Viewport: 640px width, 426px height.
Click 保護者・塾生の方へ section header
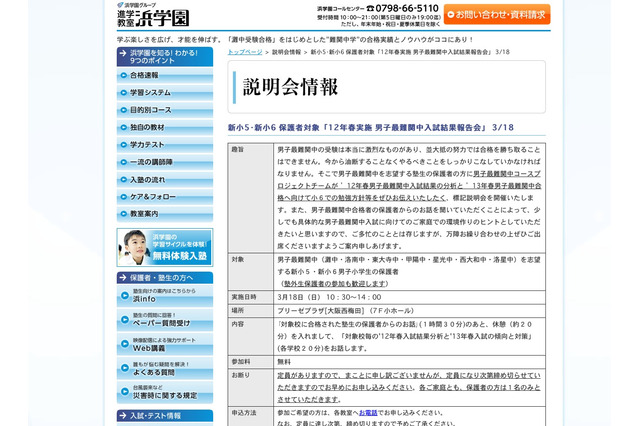pyautogui.click(x=164, y=278)
